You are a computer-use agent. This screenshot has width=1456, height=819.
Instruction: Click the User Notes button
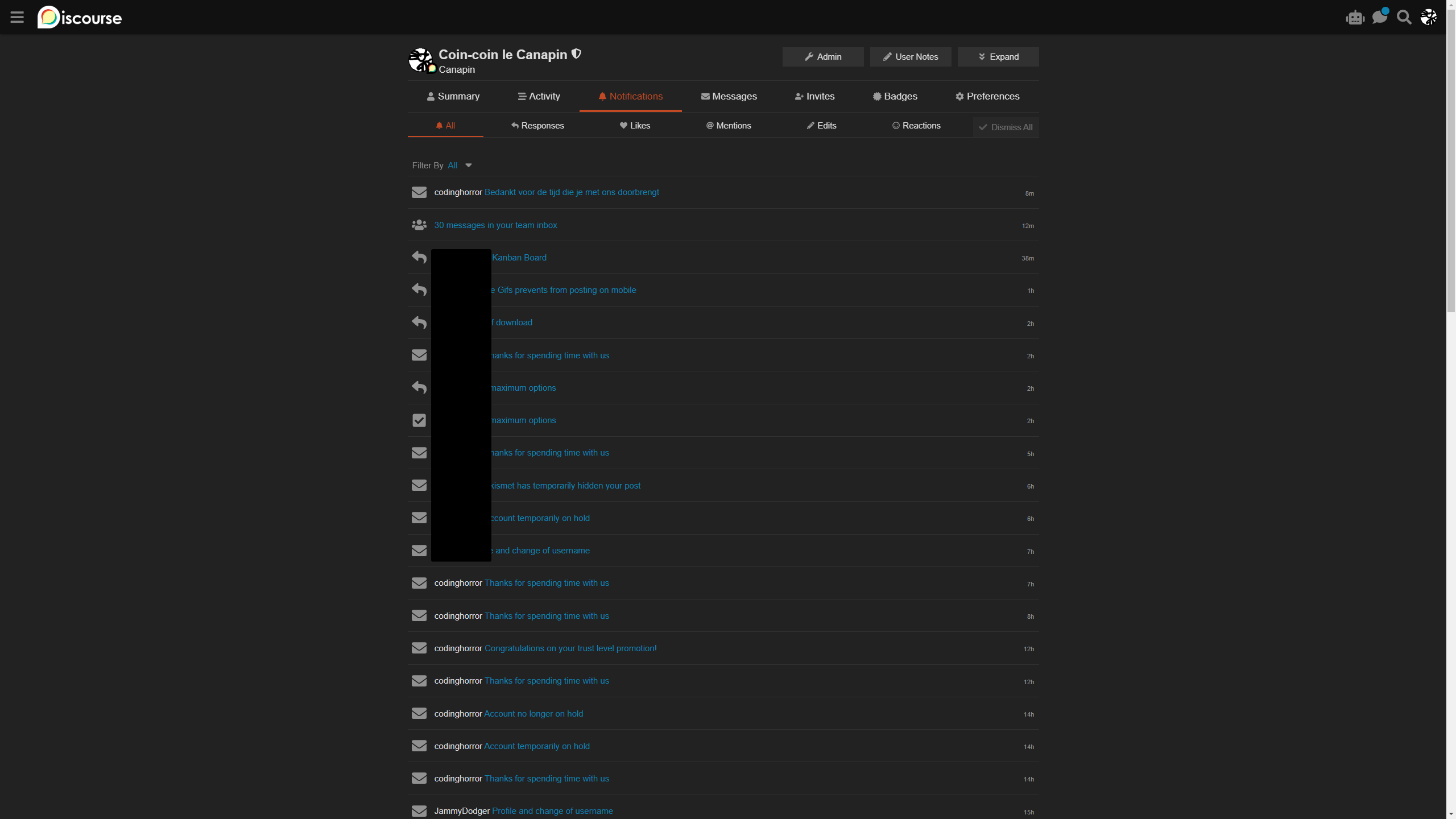(911, 57)
